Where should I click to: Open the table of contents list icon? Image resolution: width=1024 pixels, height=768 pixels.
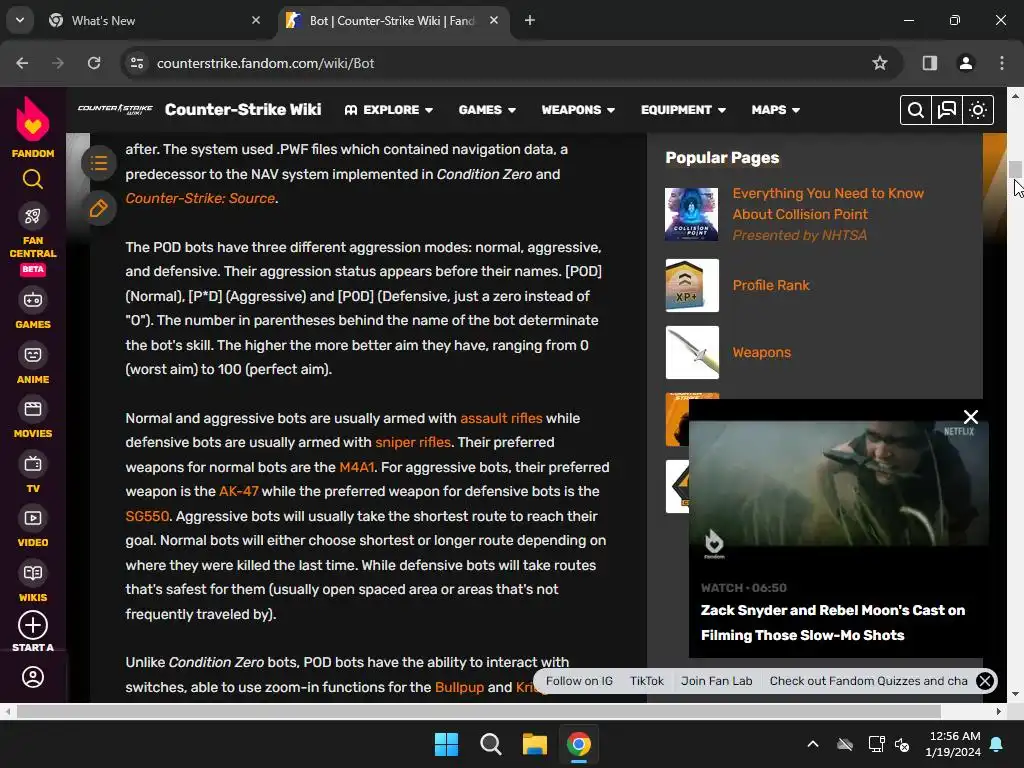99,163
